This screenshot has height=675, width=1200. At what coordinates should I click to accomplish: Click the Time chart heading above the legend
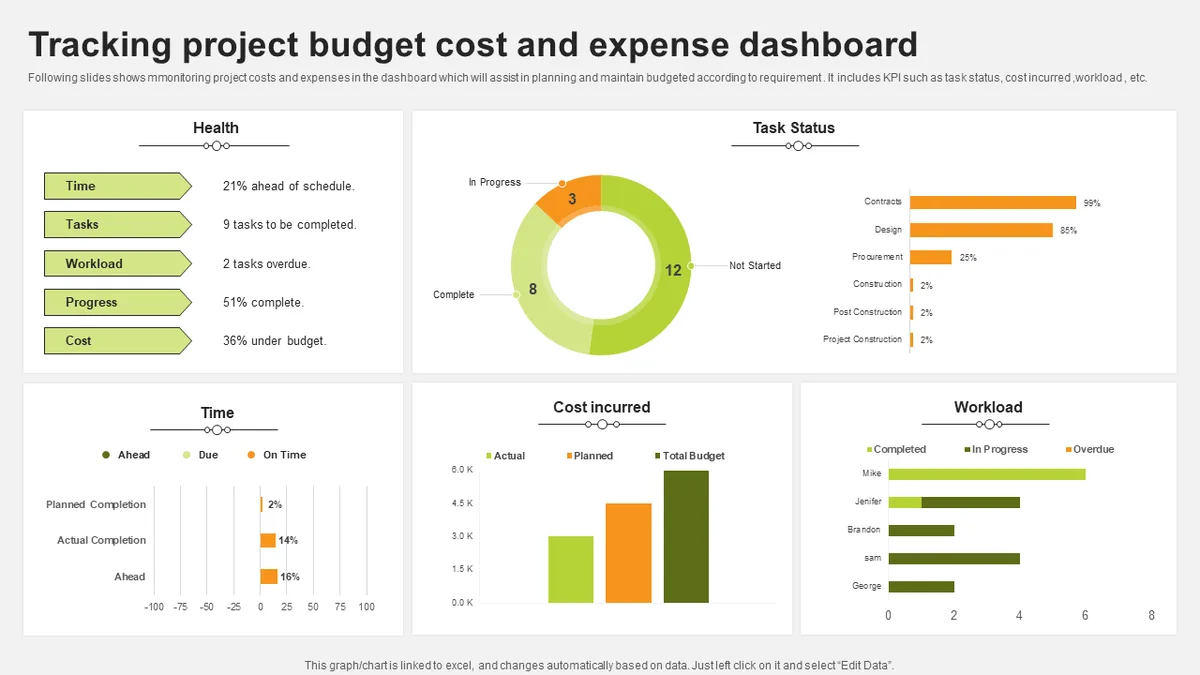(x=217, y=413)
